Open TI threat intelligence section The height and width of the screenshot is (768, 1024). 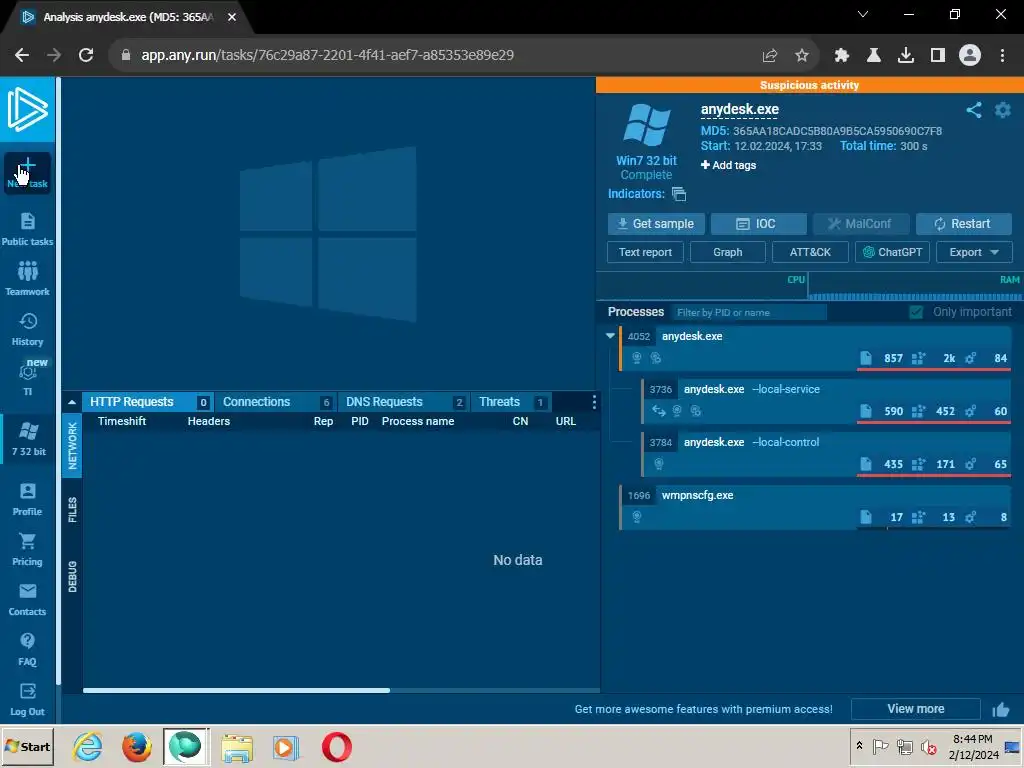pos(27,379)
